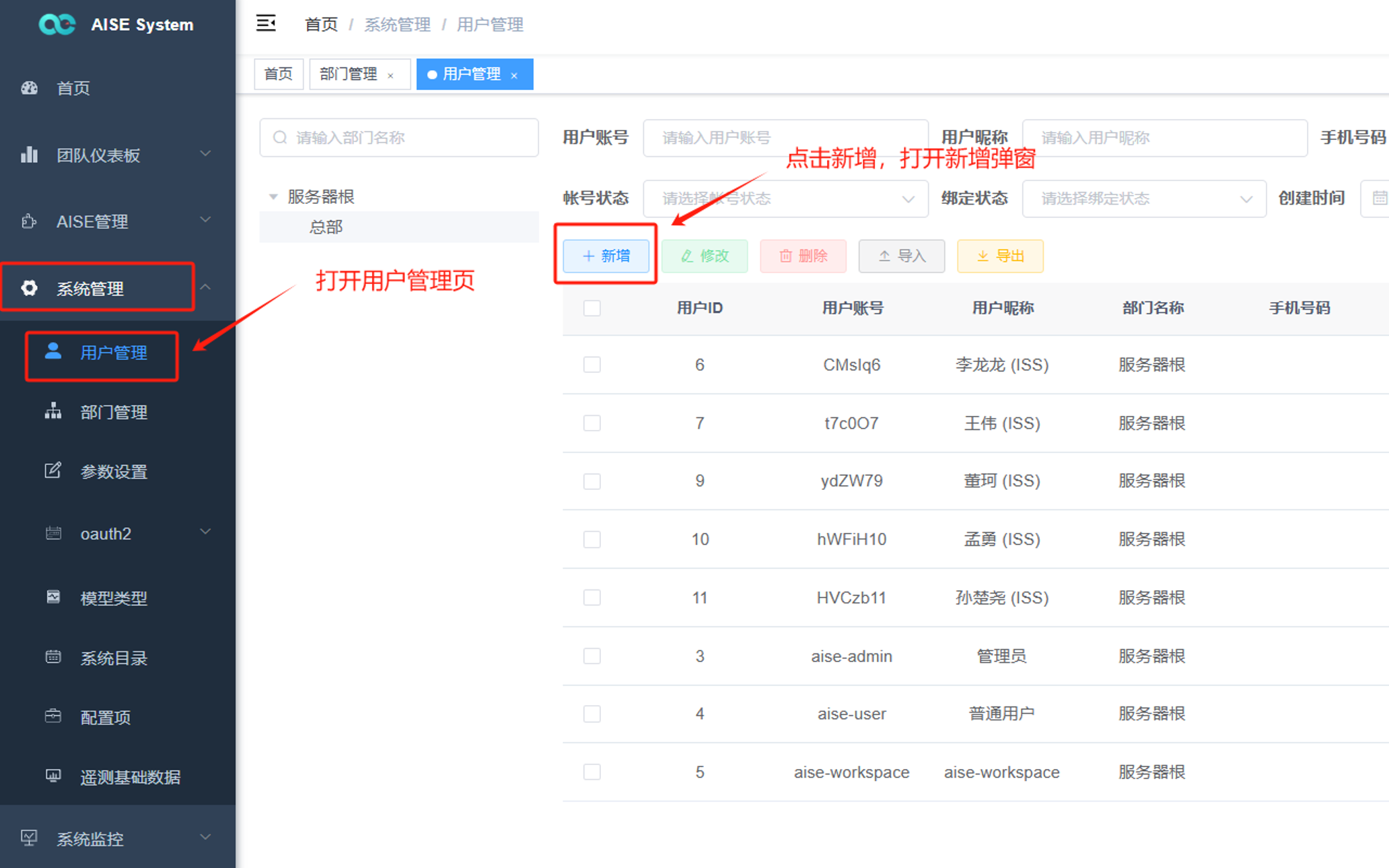Screen dimensions: 1389x868
Task: Click the 修改 edit button
Action: point(705,256)
